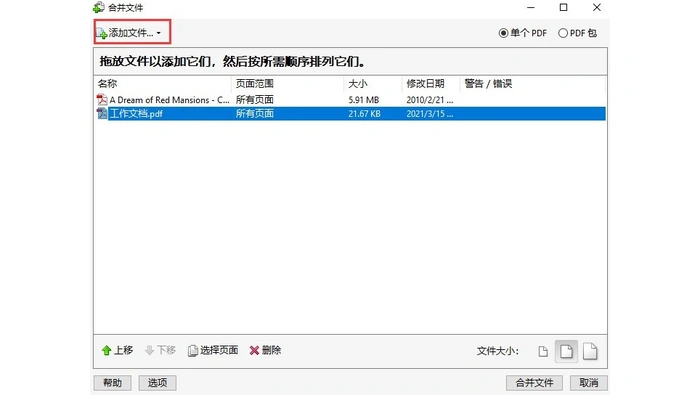Click PDF icon beside 工作文档.pdf
This screenshot has width=700, height=395.
[x=102, y=113]
